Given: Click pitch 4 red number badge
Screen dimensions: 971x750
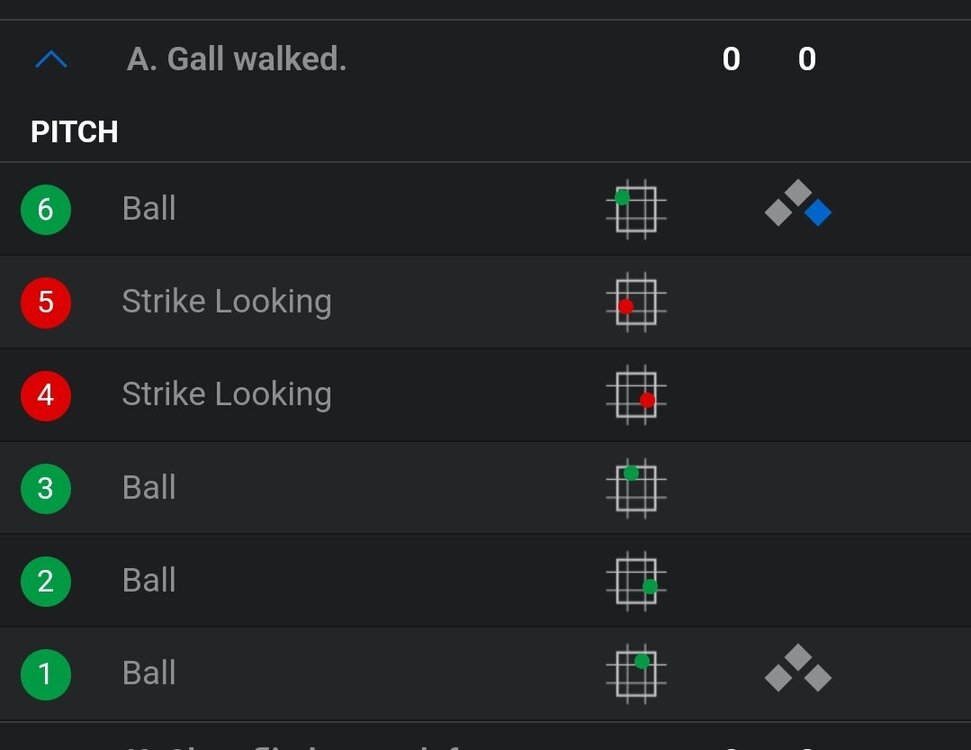Looking at the screenshot, I should (46, 395).
